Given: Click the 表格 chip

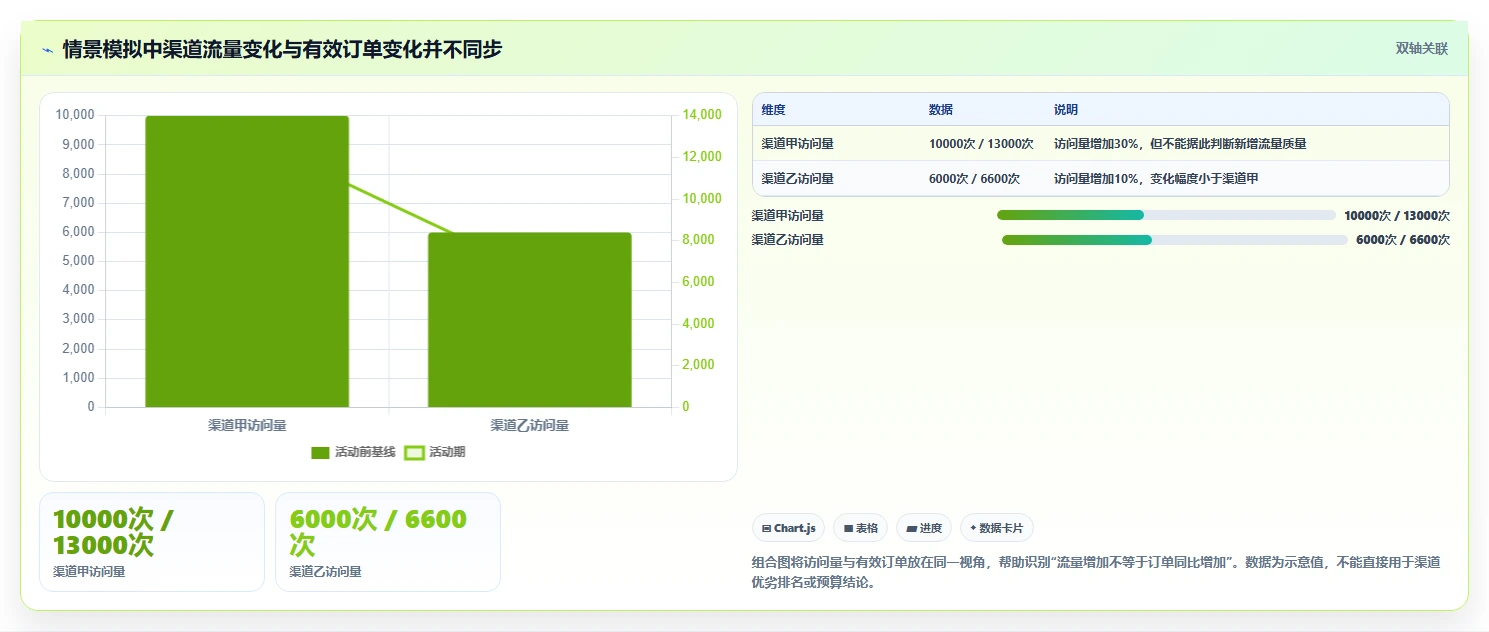Looking at the screenshot, I should [860, 528].
